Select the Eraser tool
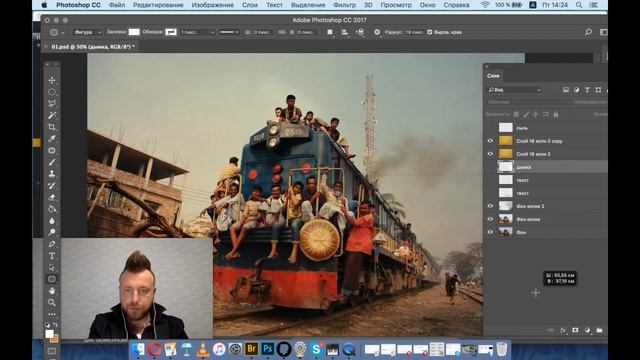Viewport: 640px width, 360px height. point(52,198)
